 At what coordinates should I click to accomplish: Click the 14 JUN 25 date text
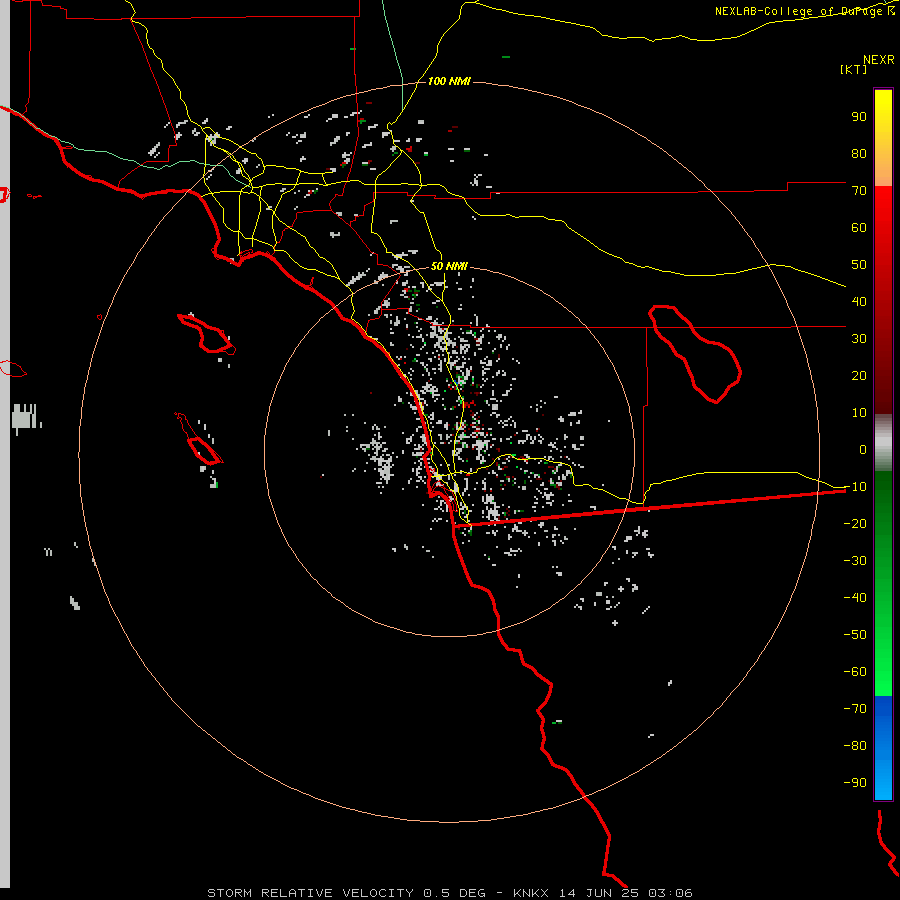[x=599, y=893]
